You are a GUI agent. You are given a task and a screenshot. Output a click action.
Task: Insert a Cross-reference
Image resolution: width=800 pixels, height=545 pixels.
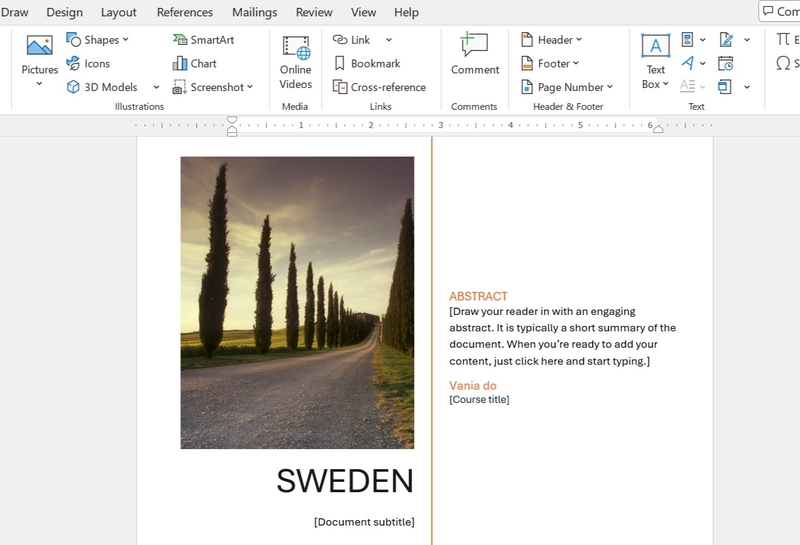379,87
